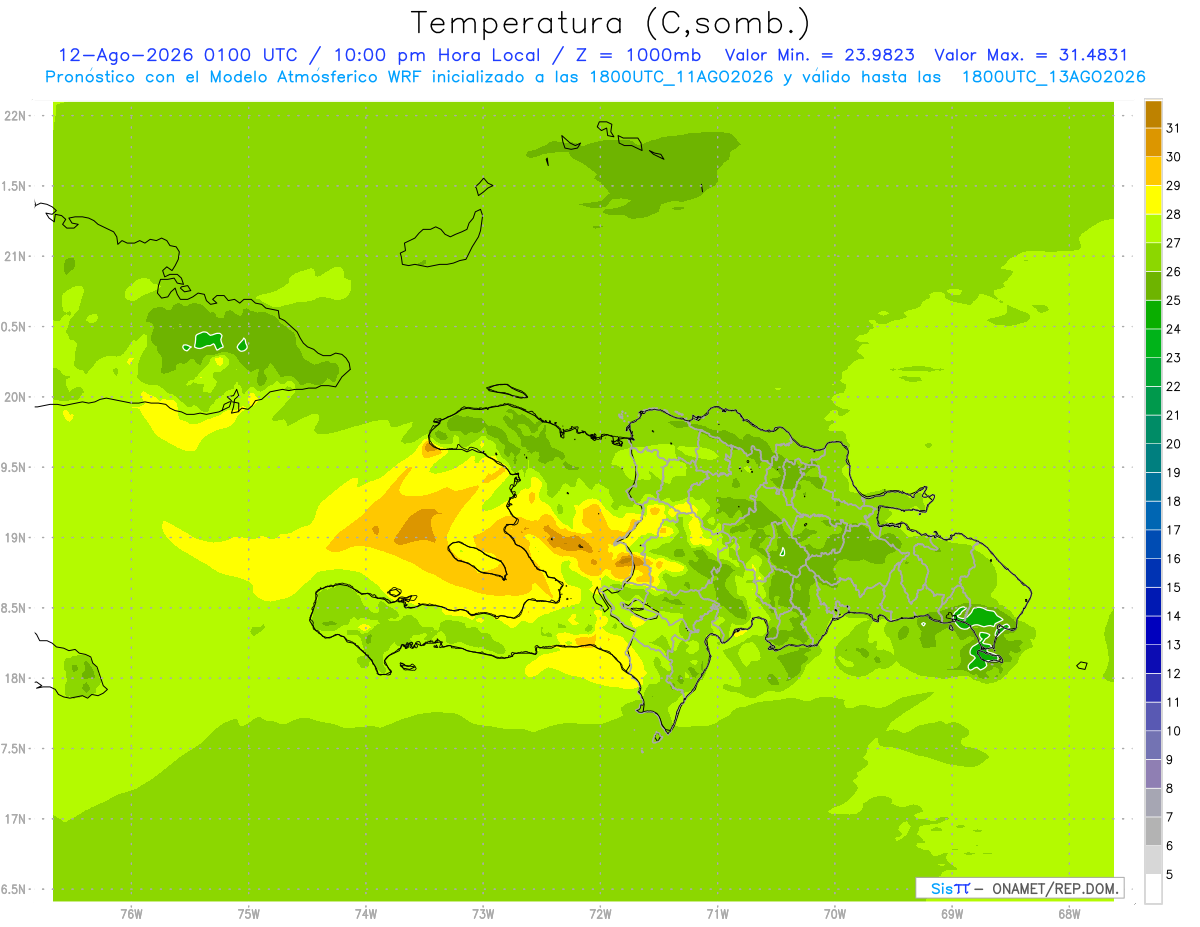Pick legend swatch between 24 and 25
The image size is (1200, 927).
tap(1153, 315)
